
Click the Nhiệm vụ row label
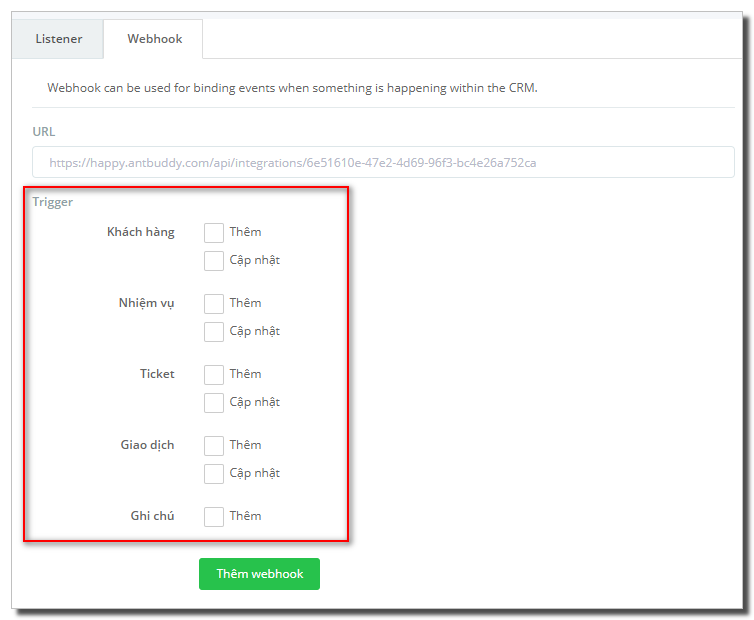point(146,303)
